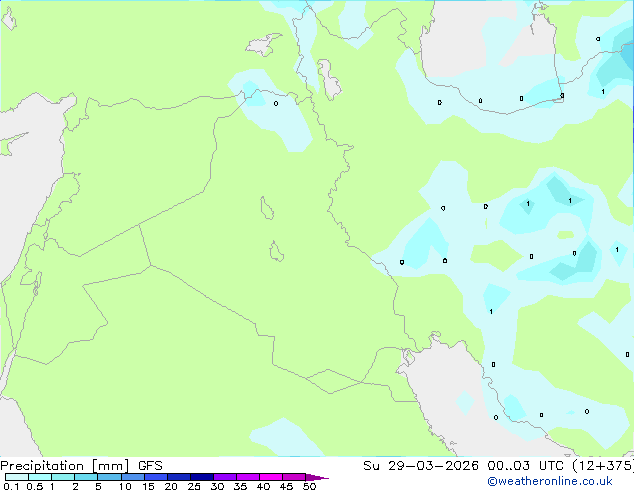Pick the 40–45 mm magenta legend swatch

pos(271,477)
